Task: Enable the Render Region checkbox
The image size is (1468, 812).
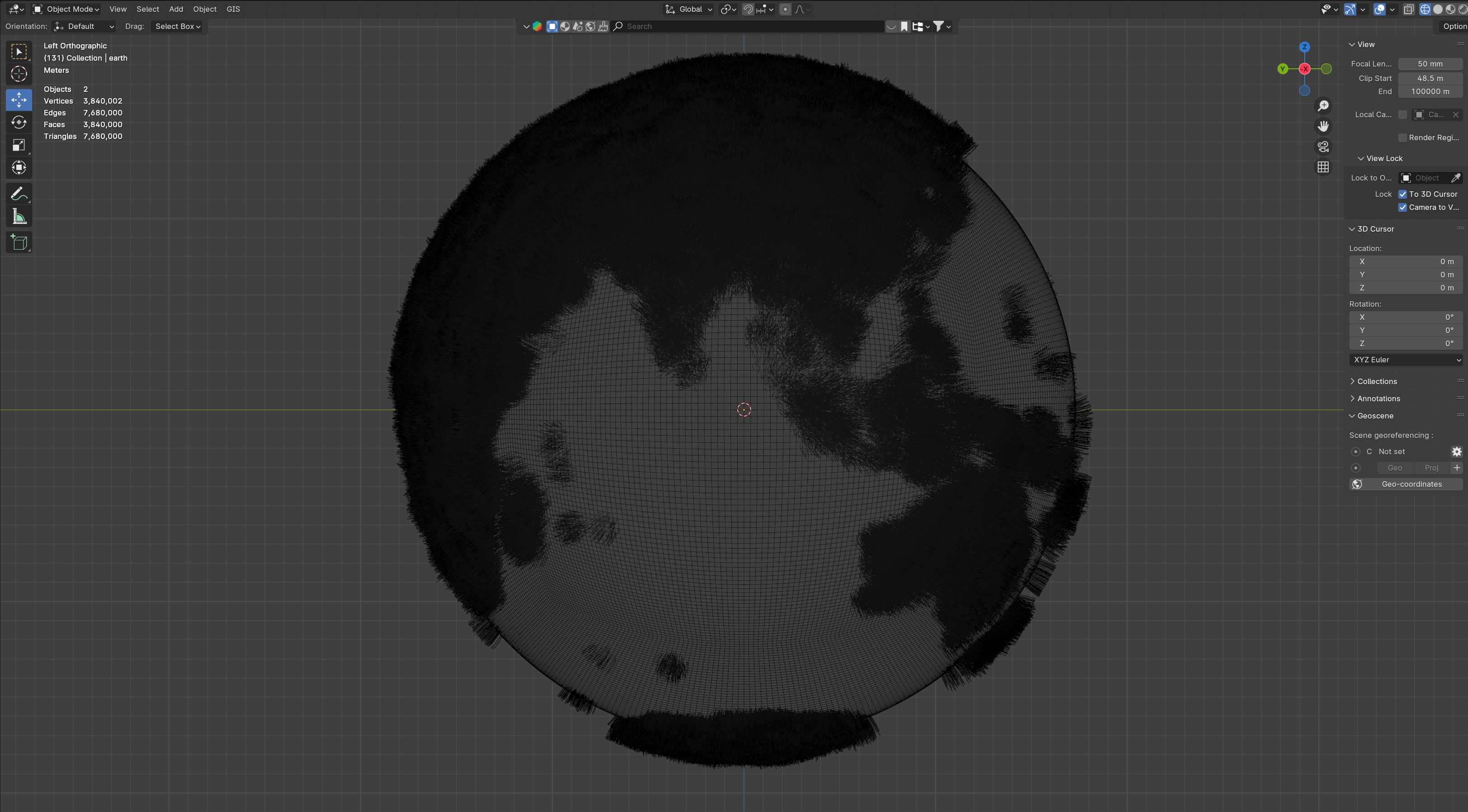Action: click(1402, 138)
